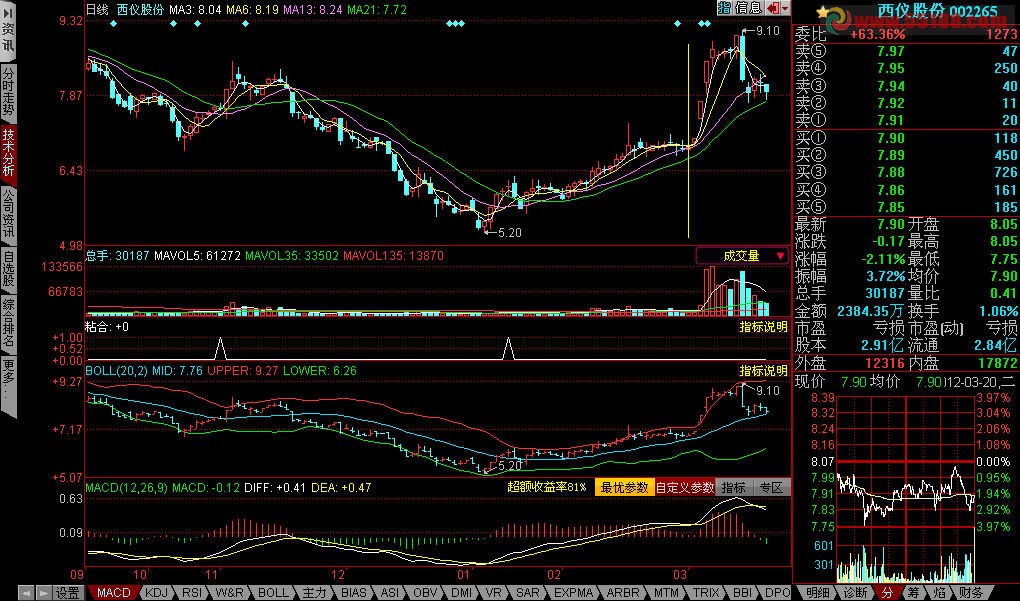
Task: Select the EXPMA indicator tab
Action: pos(573,593)
